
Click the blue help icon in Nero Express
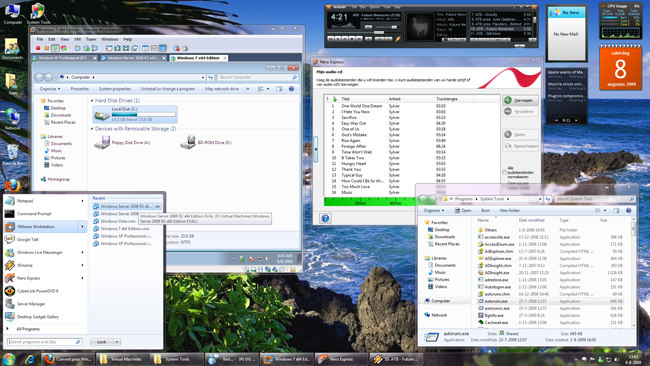click(325, 218)
